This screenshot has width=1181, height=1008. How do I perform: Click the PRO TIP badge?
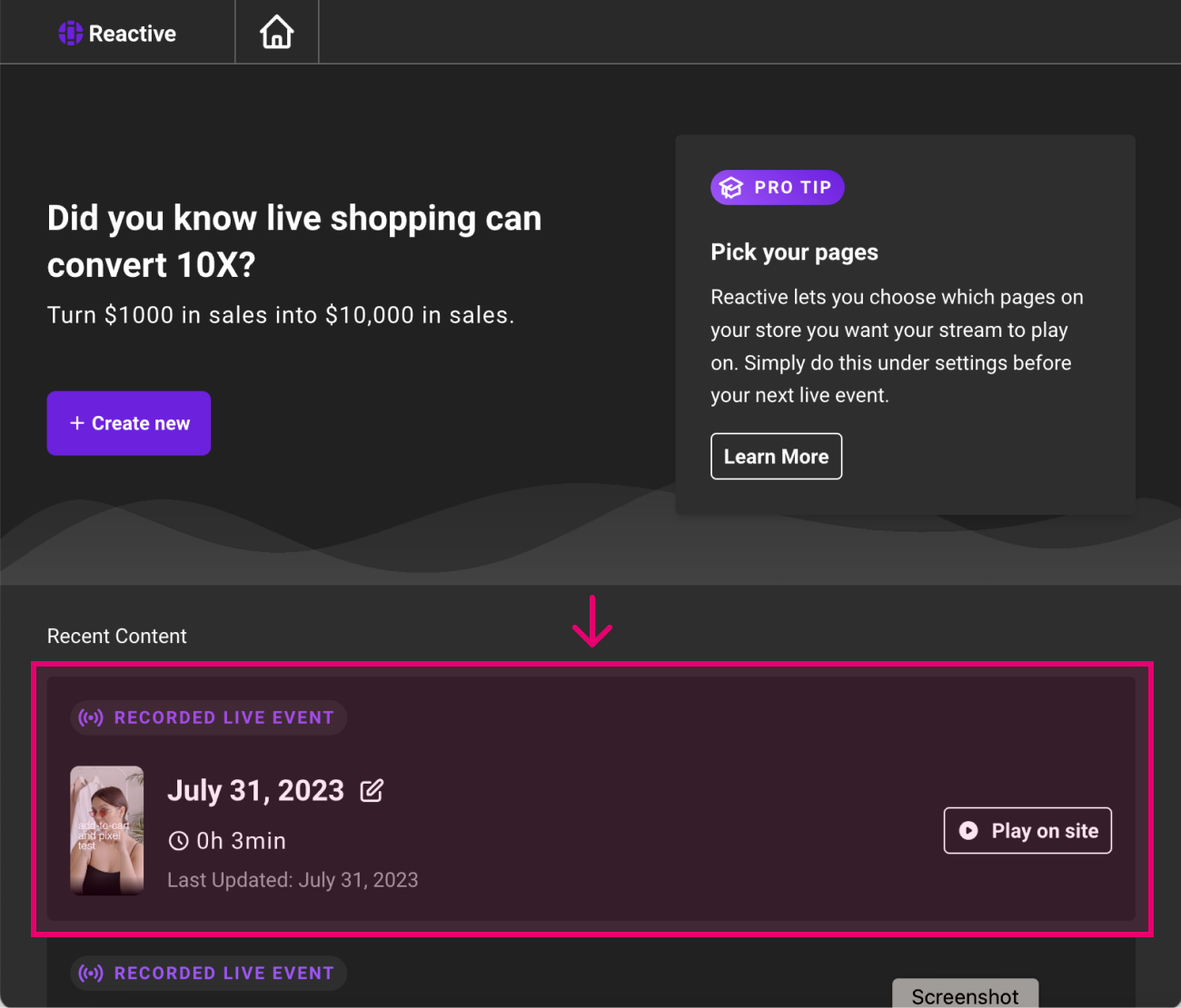[778, 187]
